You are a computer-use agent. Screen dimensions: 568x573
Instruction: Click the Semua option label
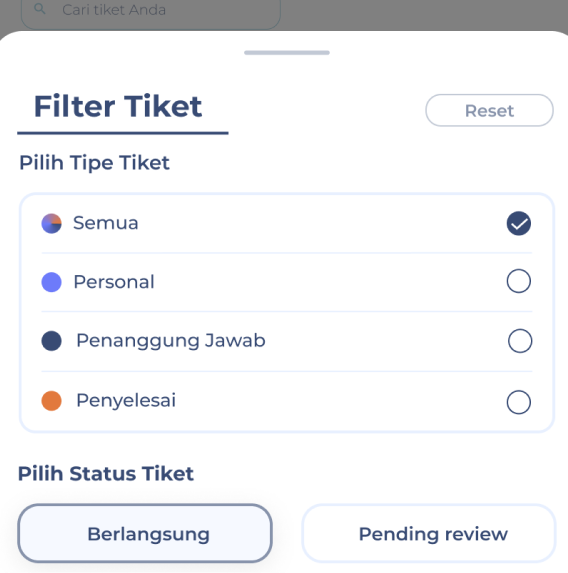106,223
